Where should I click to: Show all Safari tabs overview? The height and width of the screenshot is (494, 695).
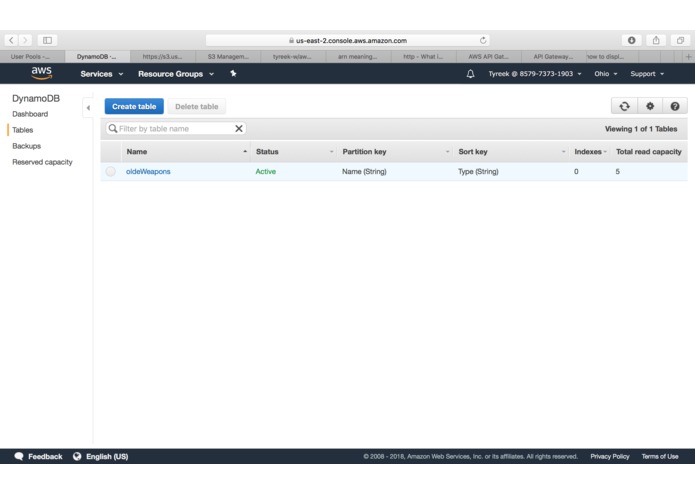680,40
